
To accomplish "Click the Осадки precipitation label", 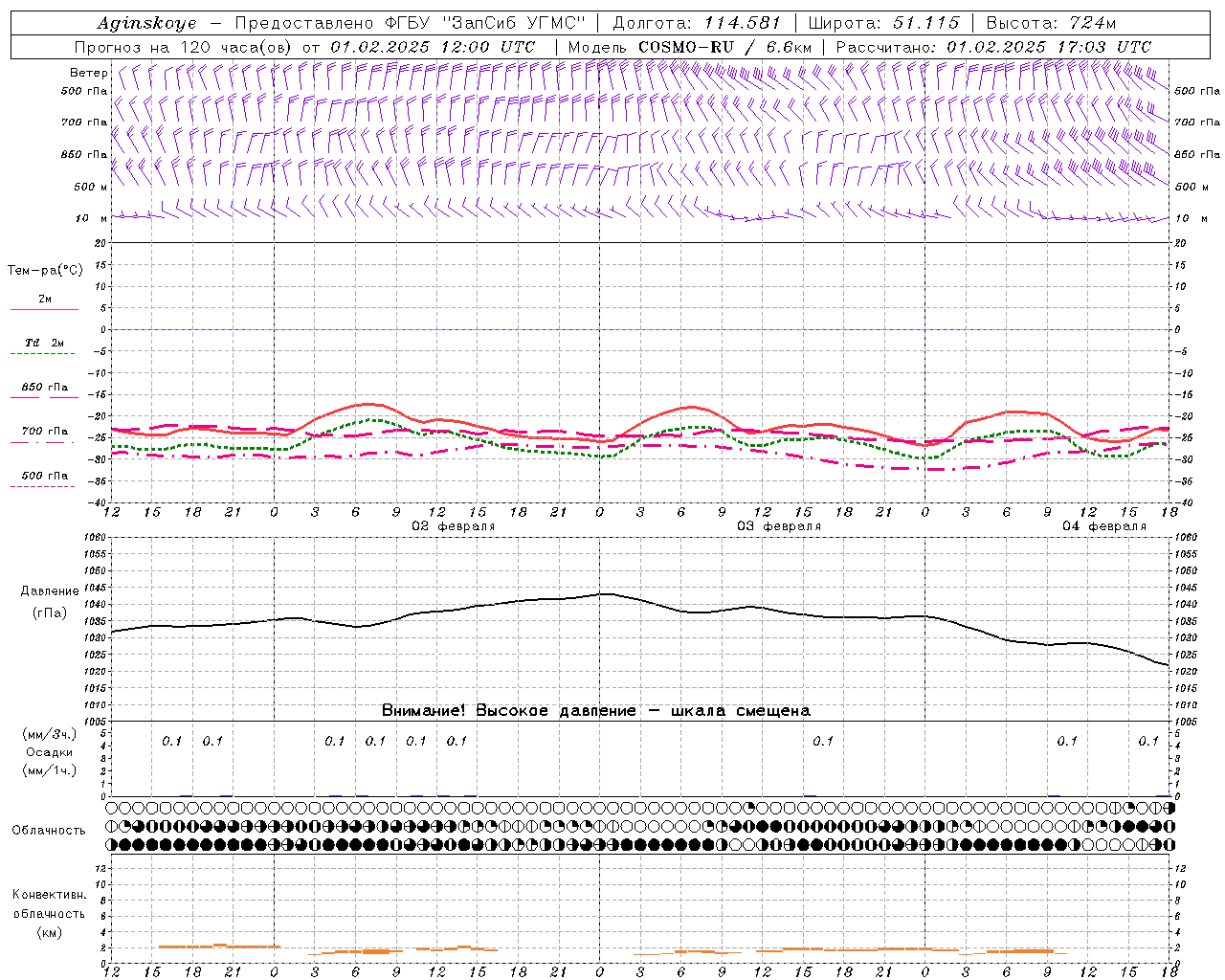I will 49,752.
